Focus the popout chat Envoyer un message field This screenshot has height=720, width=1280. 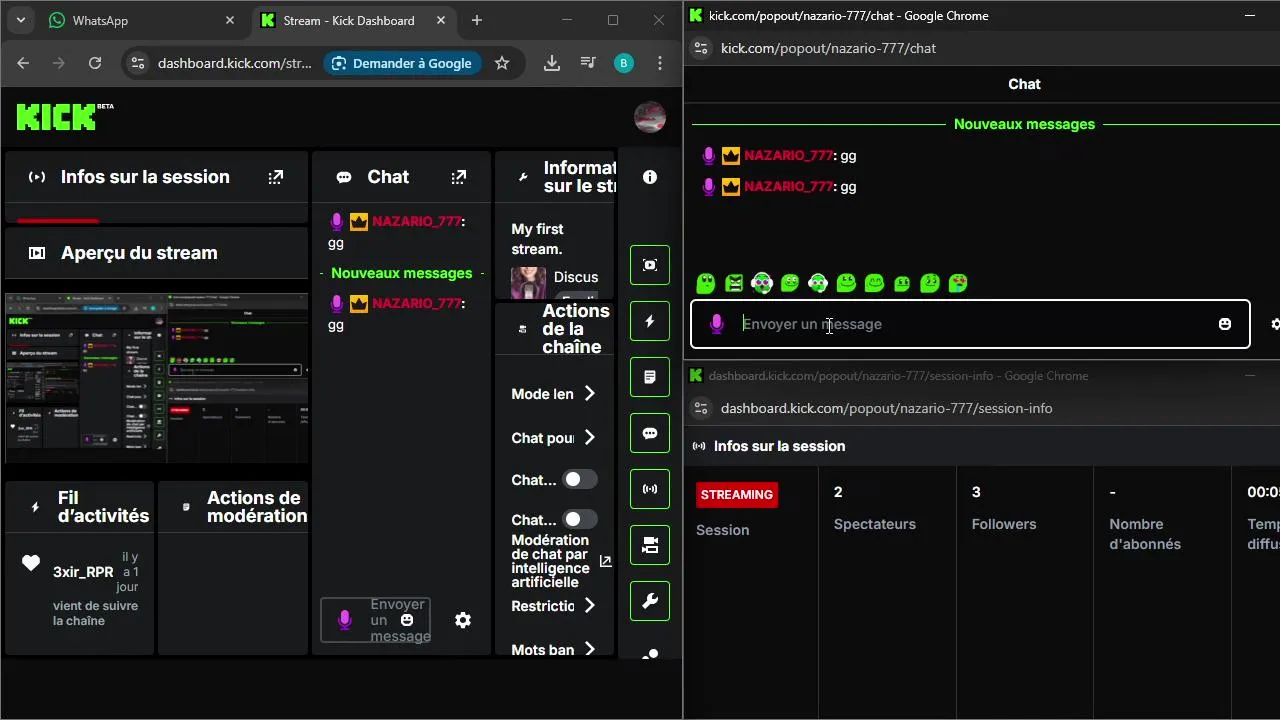970,324
